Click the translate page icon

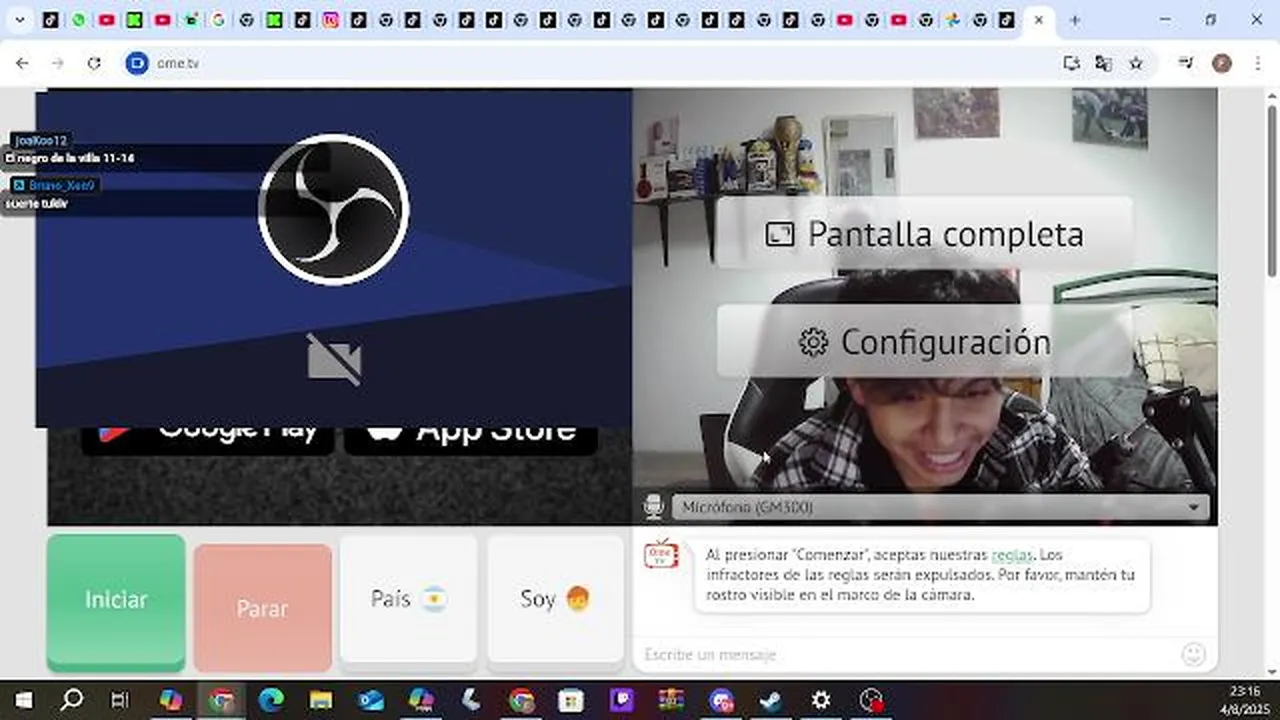1104,63
